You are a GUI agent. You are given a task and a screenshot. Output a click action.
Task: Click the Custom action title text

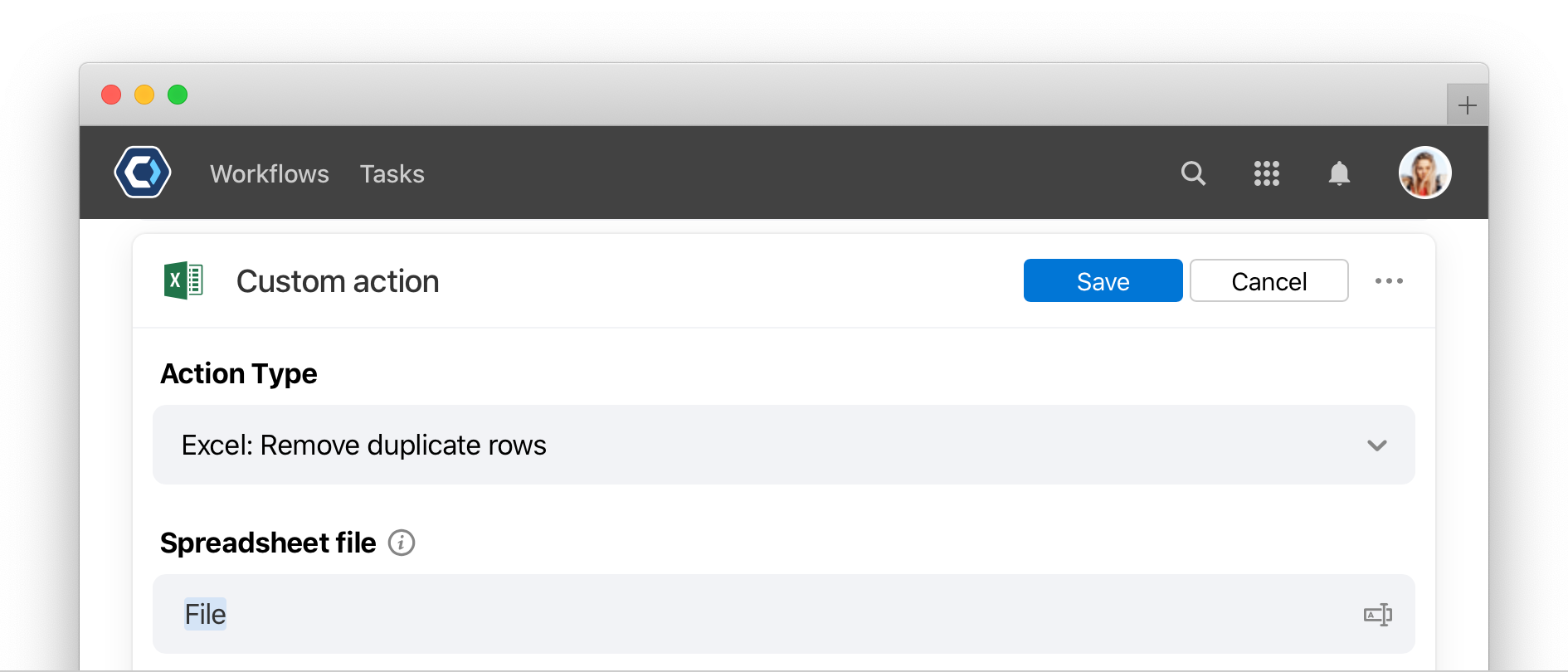coord(338,281)
